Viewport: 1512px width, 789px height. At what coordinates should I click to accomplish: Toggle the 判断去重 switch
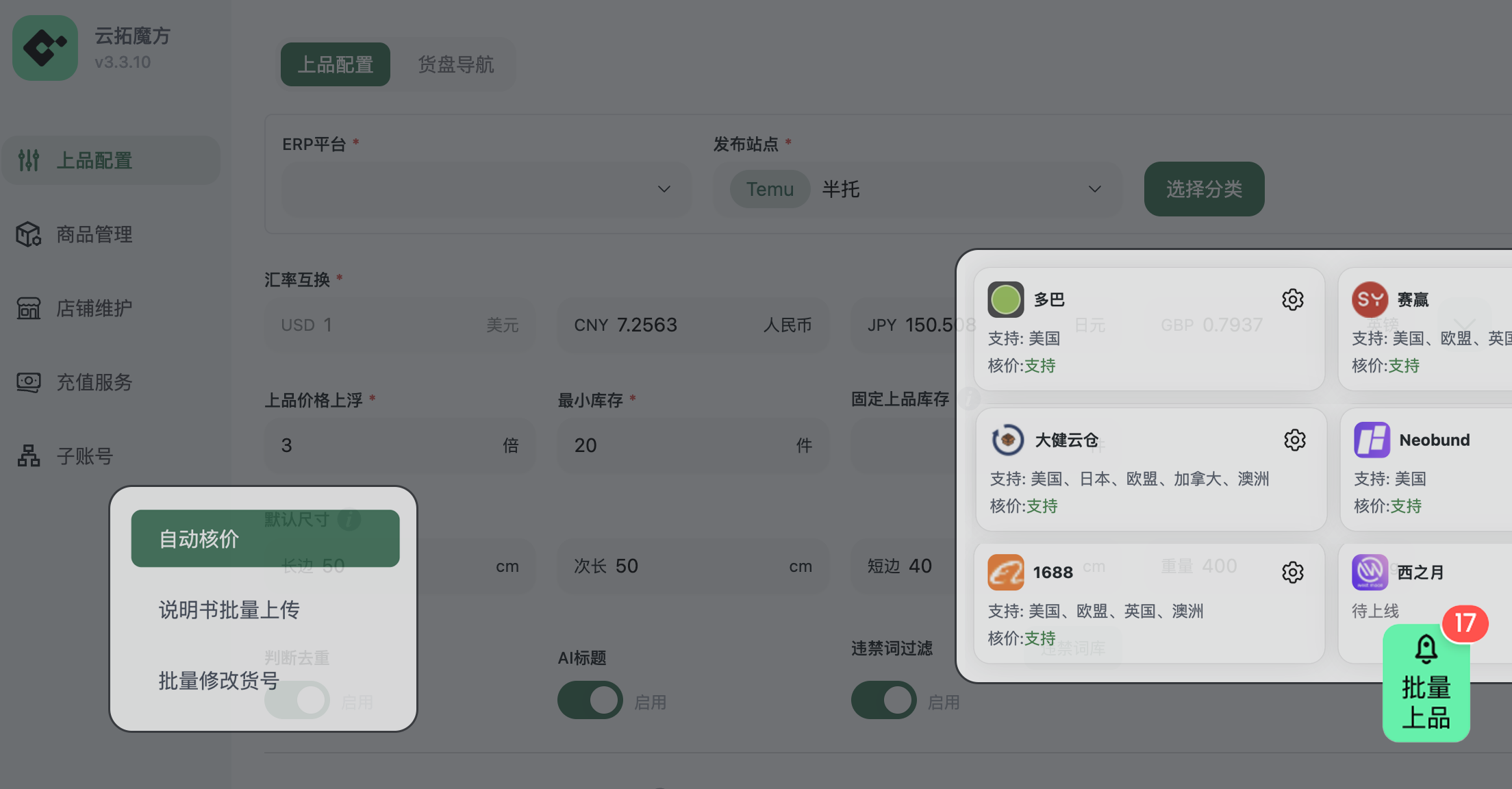pos(297,700)
